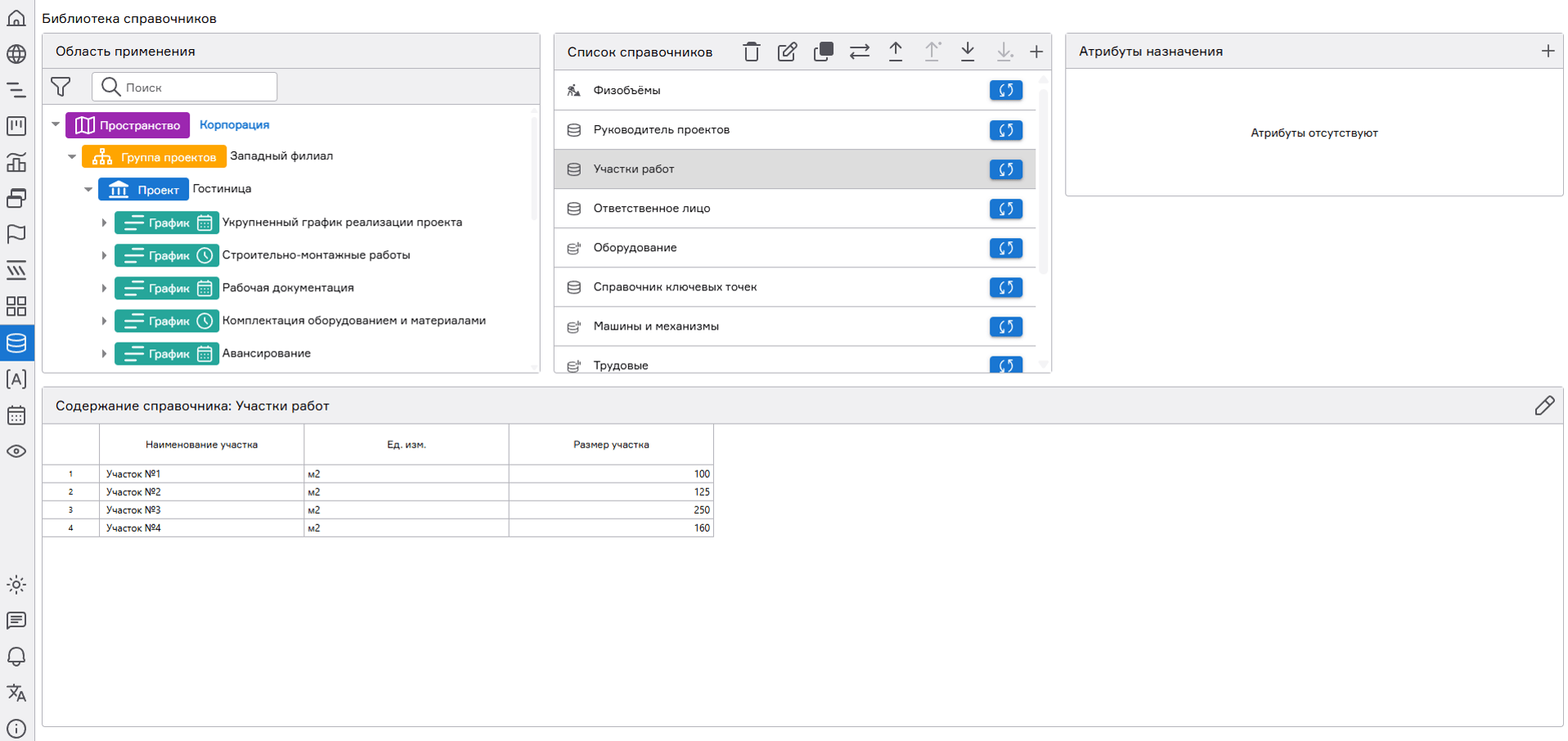Add an attribute in Атрибуты назначения panel
This screenshot has height=741, width=1568.
click(1548, 52)
